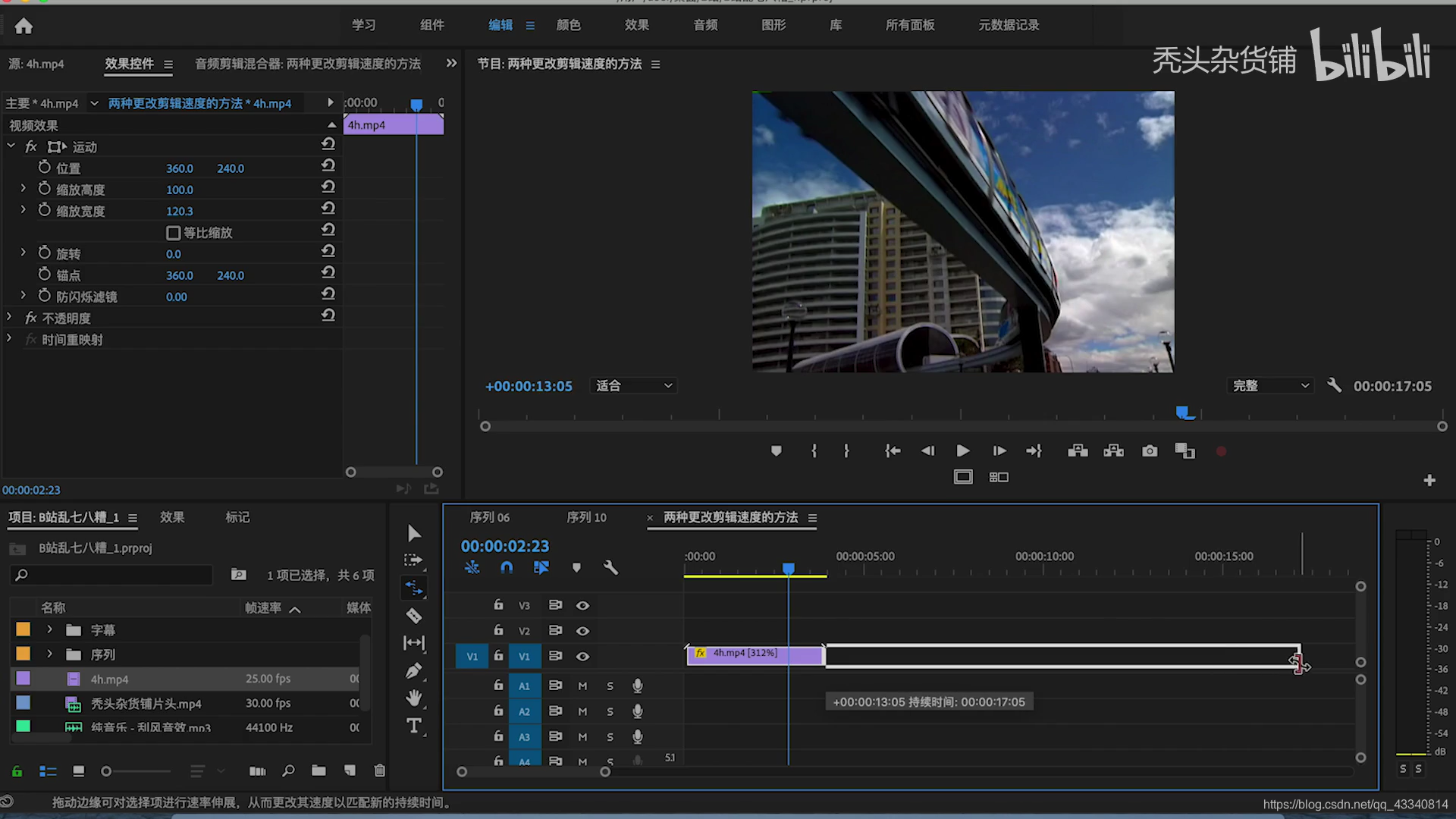Hide track V2 with eye icon
This screenshot has width=1456, height=819.
coord(582,631)
